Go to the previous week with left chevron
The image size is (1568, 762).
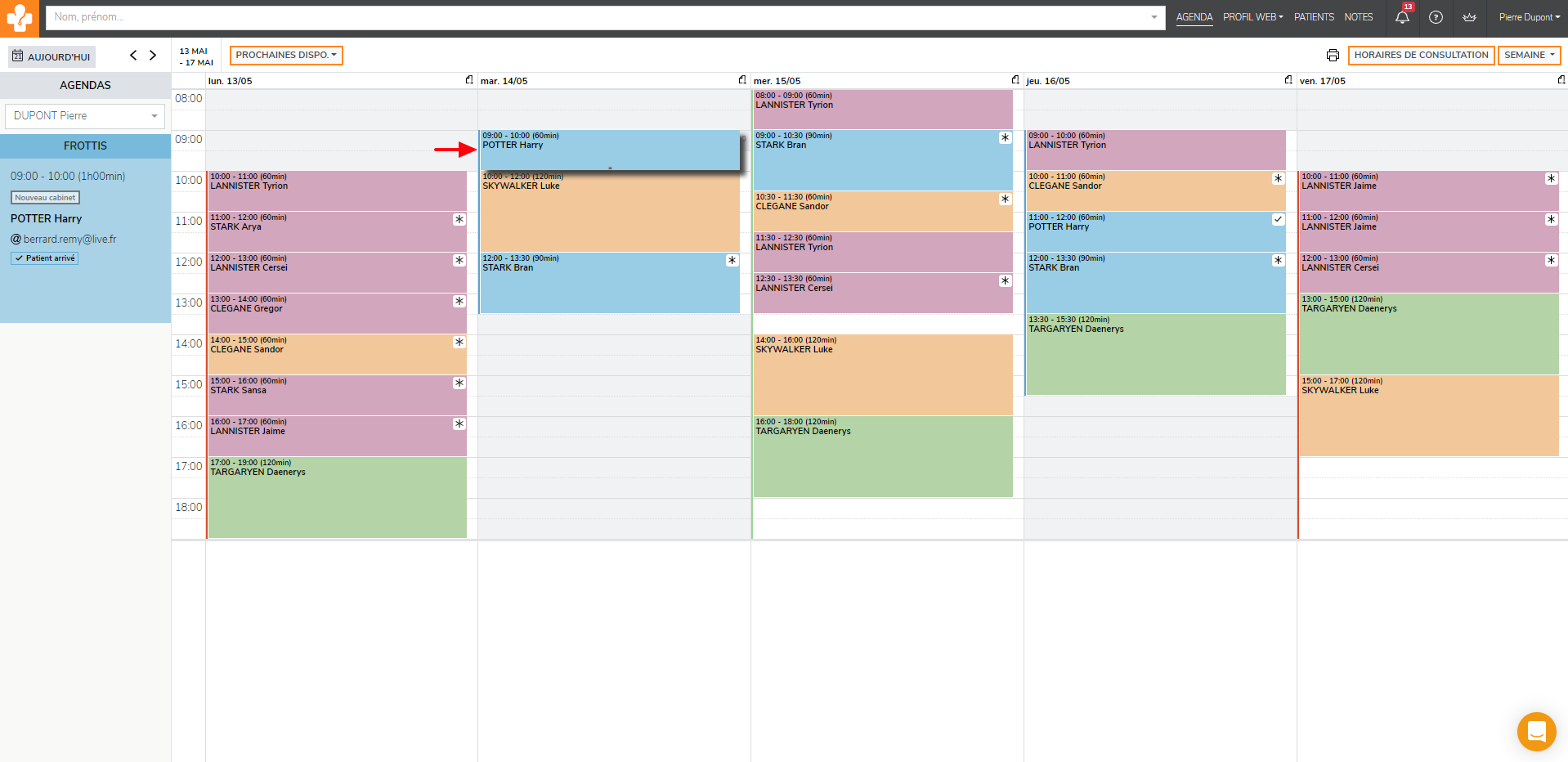[133, 56]
